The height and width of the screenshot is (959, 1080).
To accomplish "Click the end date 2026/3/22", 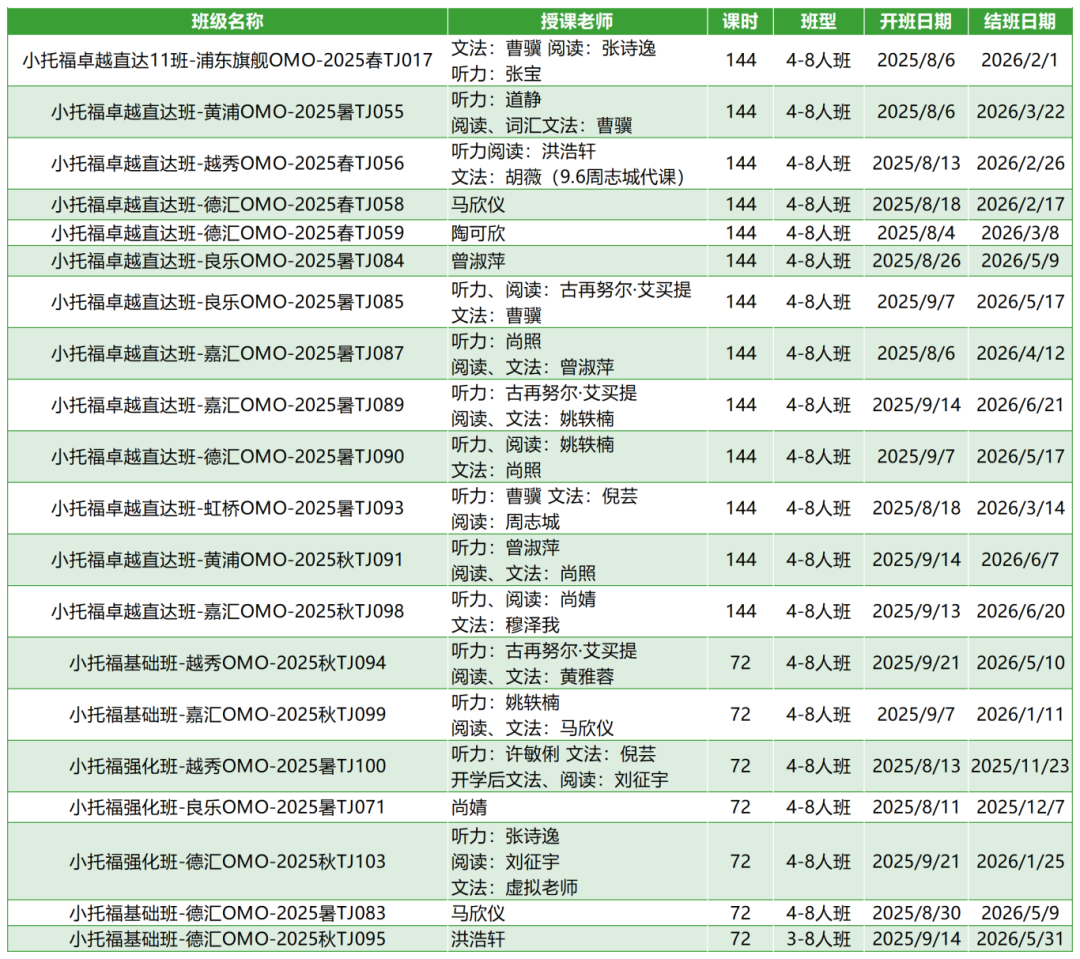I will click(x=1020, y=112).
